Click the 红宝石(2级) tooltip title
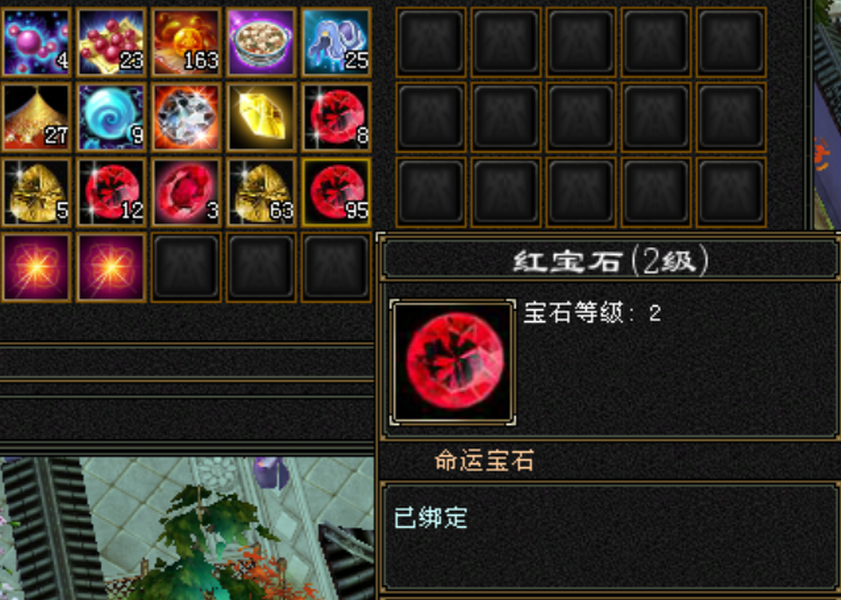Viewport: 841px width, 600px height. [x=611, y=261]
